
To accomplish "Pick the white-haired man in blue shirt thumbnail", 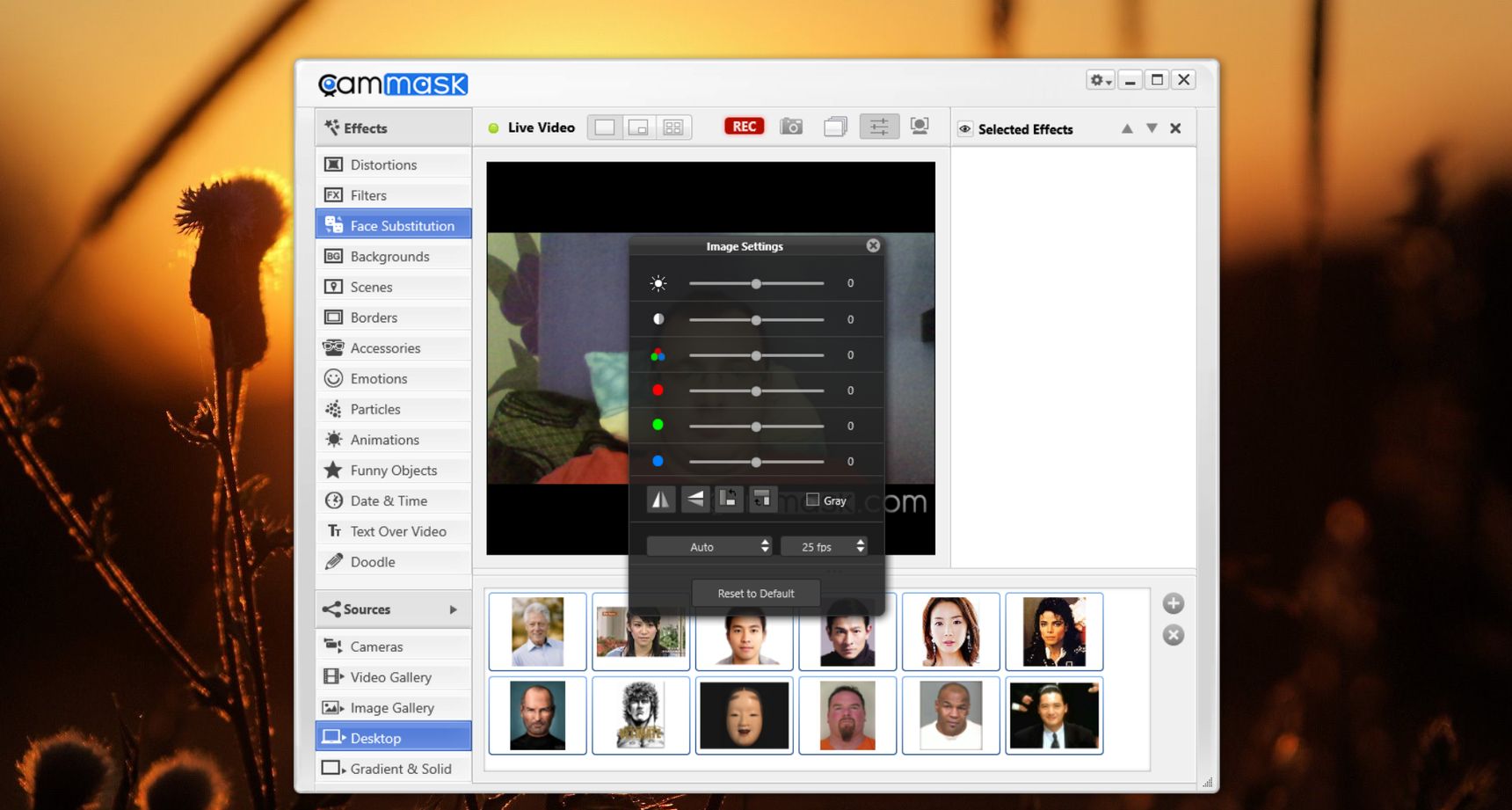I will [537, 631].
